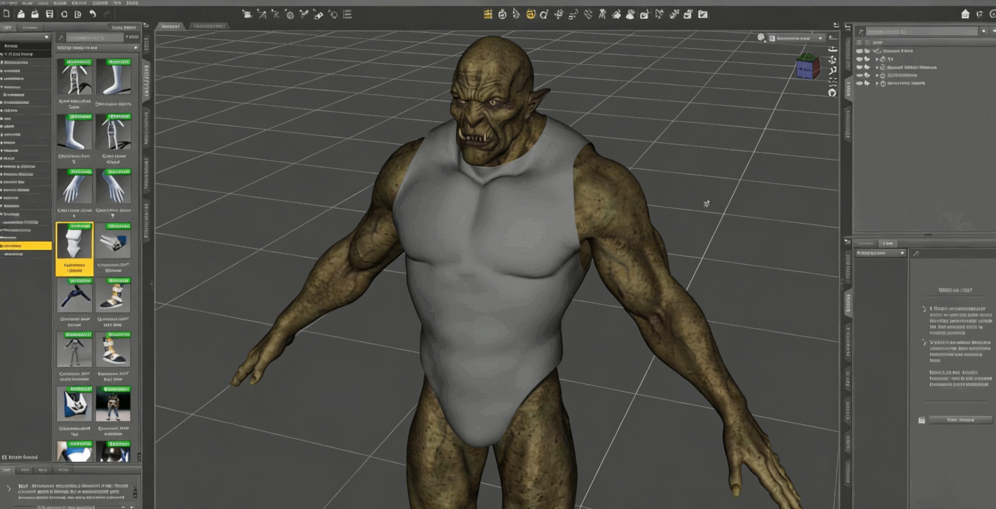Click the colored view cube in viewport

(806, 67)
